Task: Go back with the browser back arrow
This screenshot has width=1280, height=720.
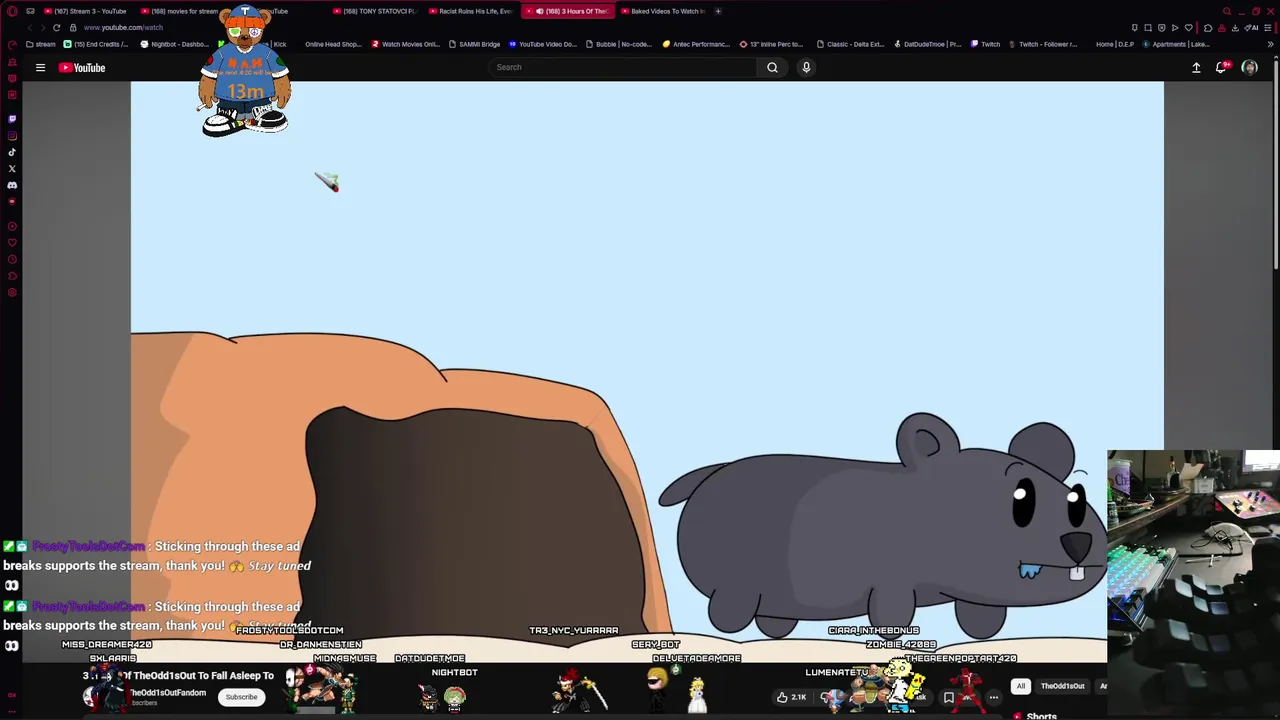Action: [x=30, y=27]
